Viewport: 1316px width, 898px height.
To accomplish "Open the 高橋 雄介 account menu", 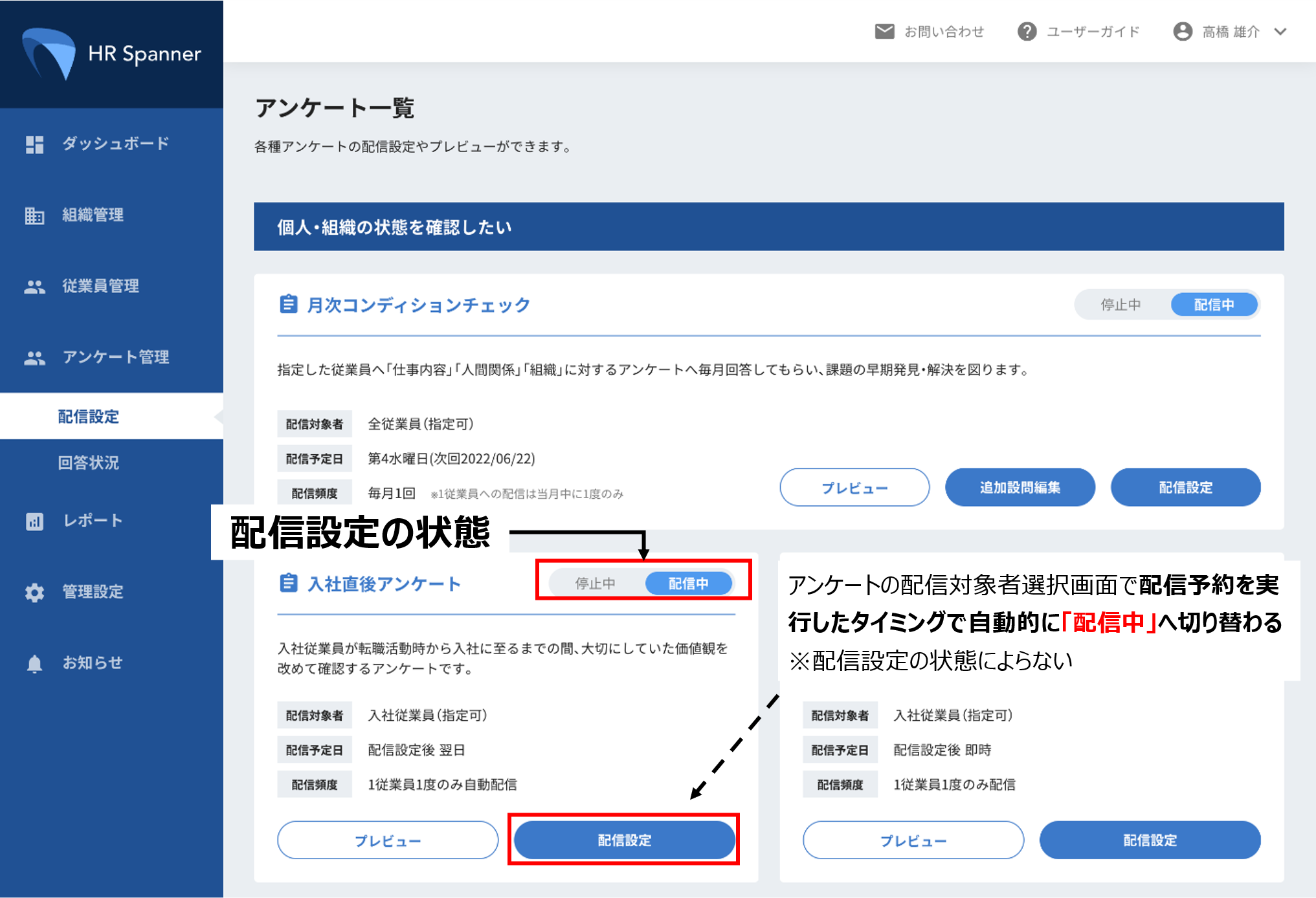I will coord(1230,31).
